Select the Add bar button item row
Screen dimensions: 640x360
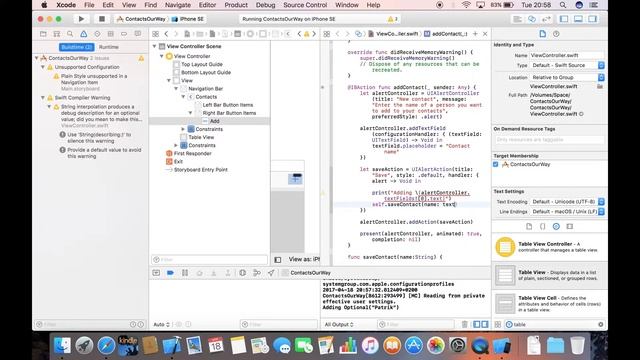click(x=210, y=121)
